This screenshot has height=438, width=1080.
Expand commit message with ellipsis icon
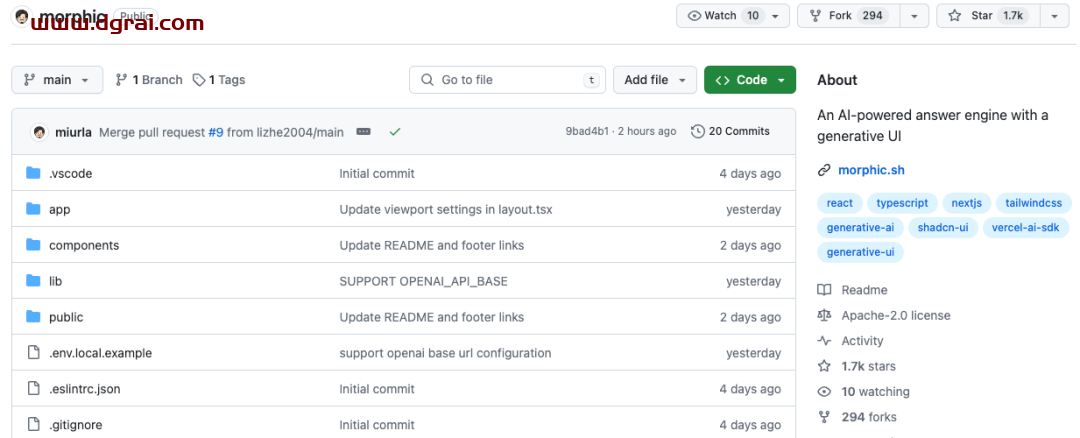coord(364,132)
